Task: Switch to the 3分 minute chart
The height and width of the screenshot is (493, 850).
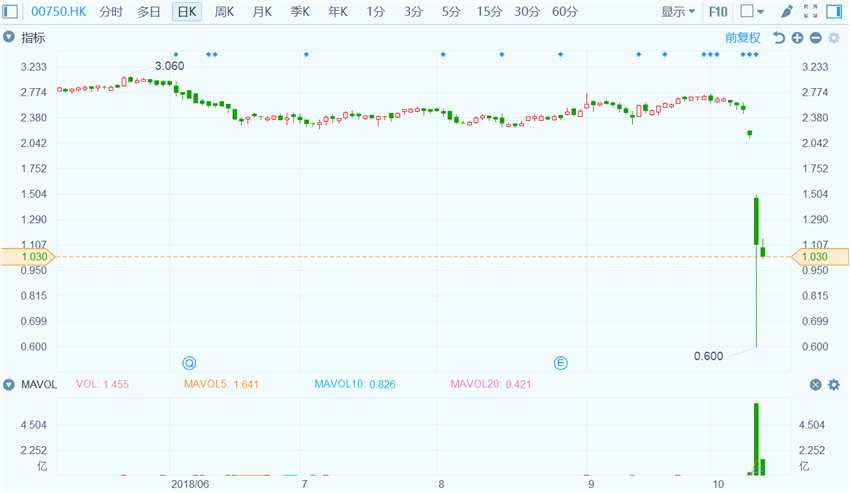Action: (413, 11)
